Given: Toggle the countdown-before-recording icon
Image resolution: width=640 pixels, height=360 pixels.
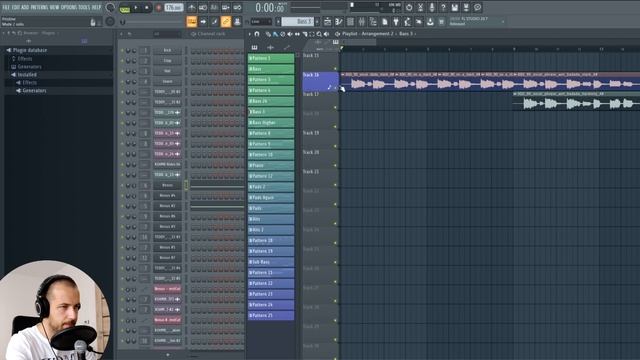Looking at the screenshot, I should [x=214, y=7].
